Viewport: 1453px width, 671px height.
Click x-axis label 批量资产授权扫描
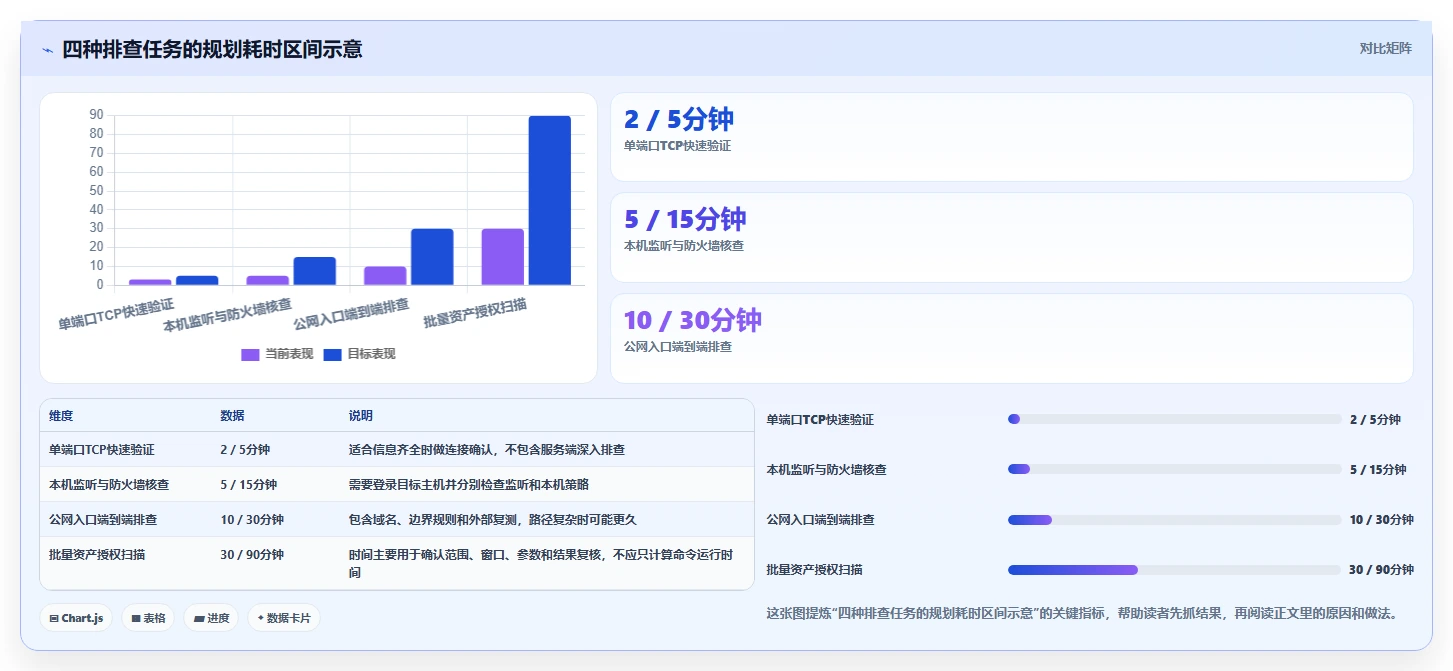(475, 314)
